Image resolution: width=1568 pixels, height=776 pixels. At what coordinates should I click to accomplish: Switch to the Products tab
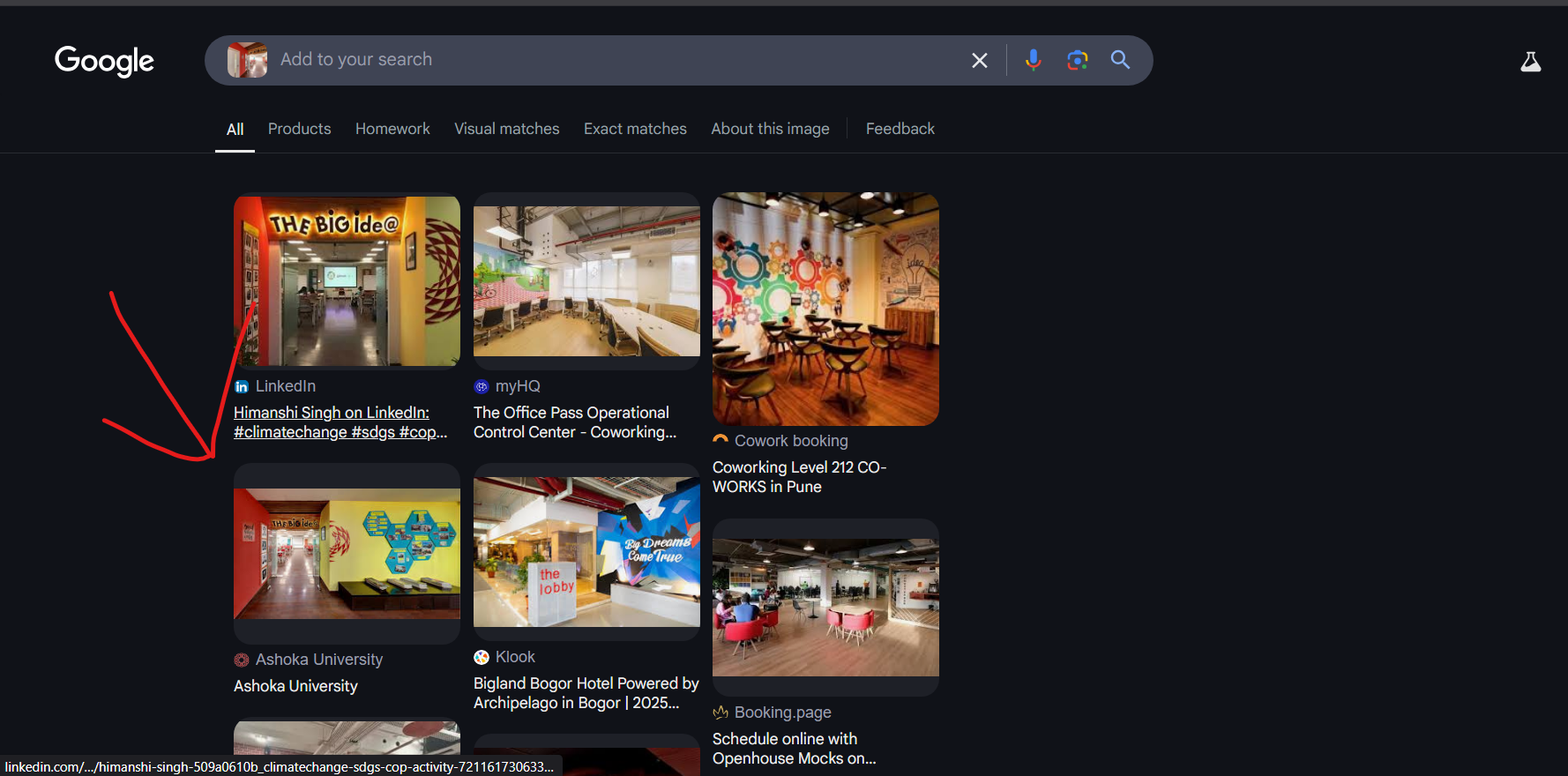coord(300,129)
